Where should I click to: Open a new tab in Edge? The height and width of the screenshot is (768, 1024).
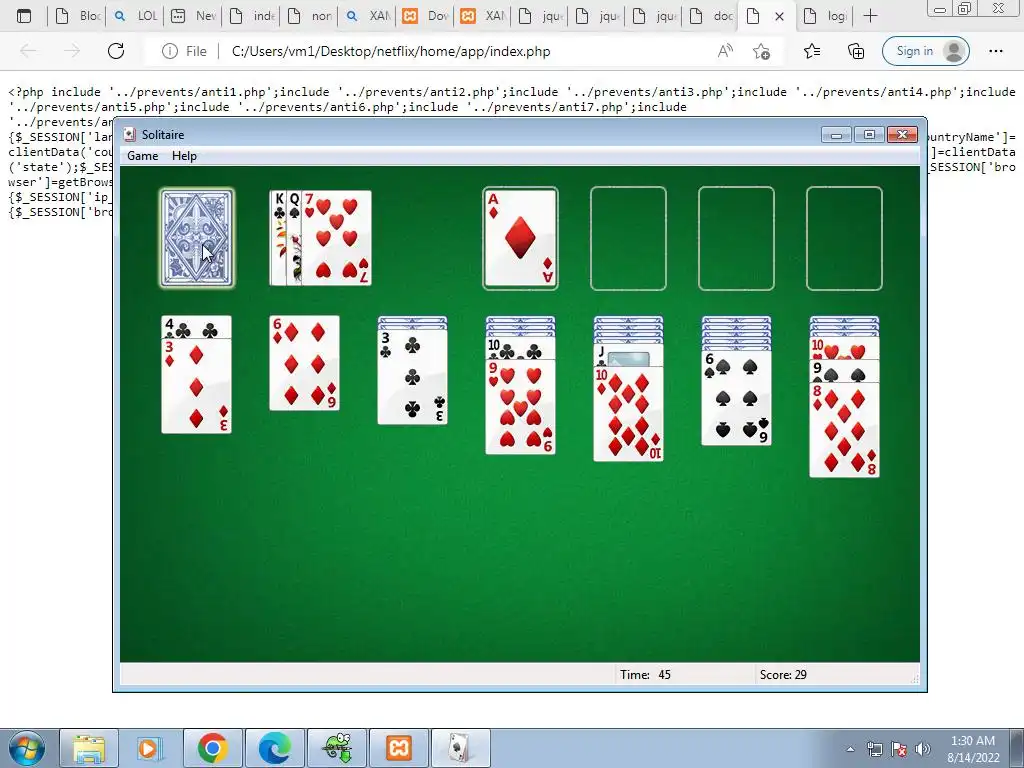tap(870, 16)
